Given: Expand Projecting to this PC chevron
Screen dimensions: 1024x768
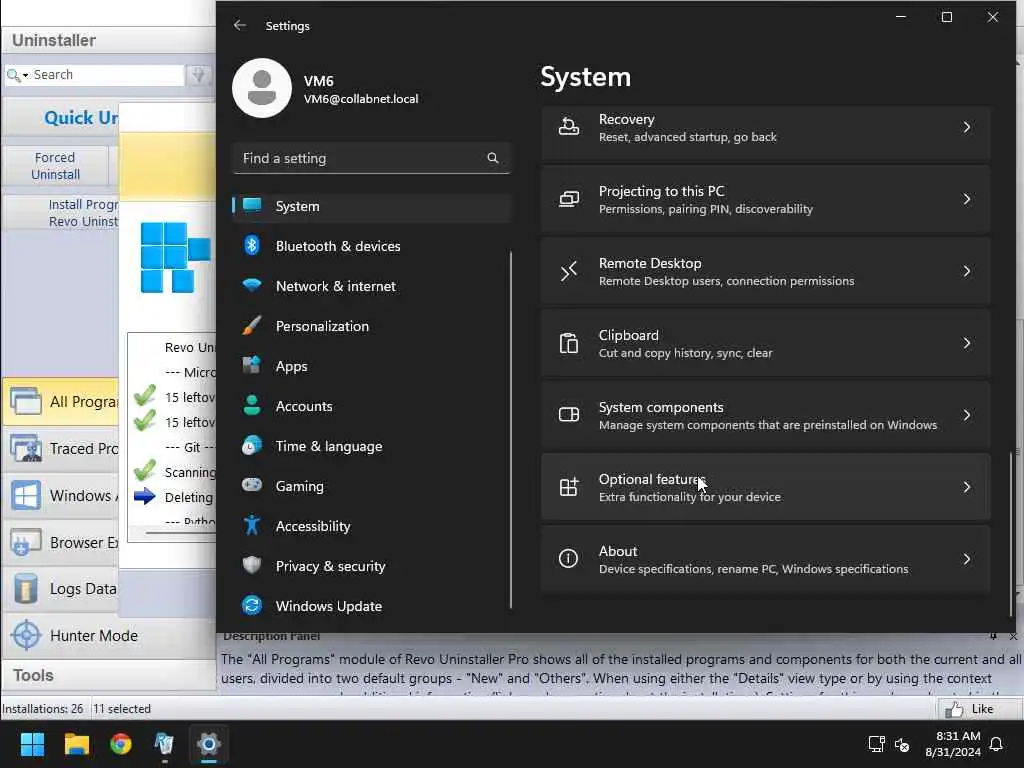Looking at the screenshot, I should (967, 199).
